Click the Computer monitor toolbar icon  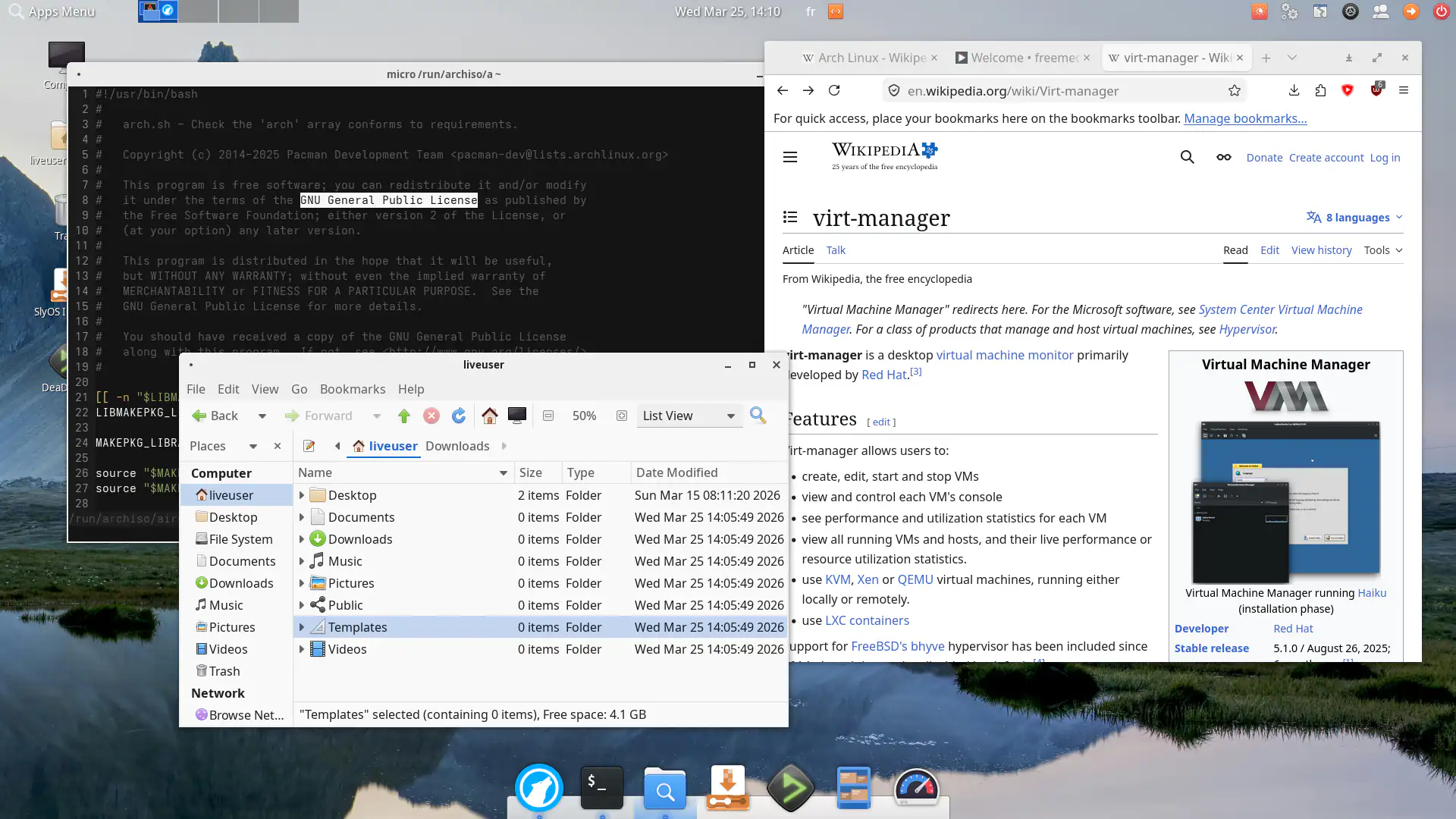pyautogui.click(x=517, y=416)
